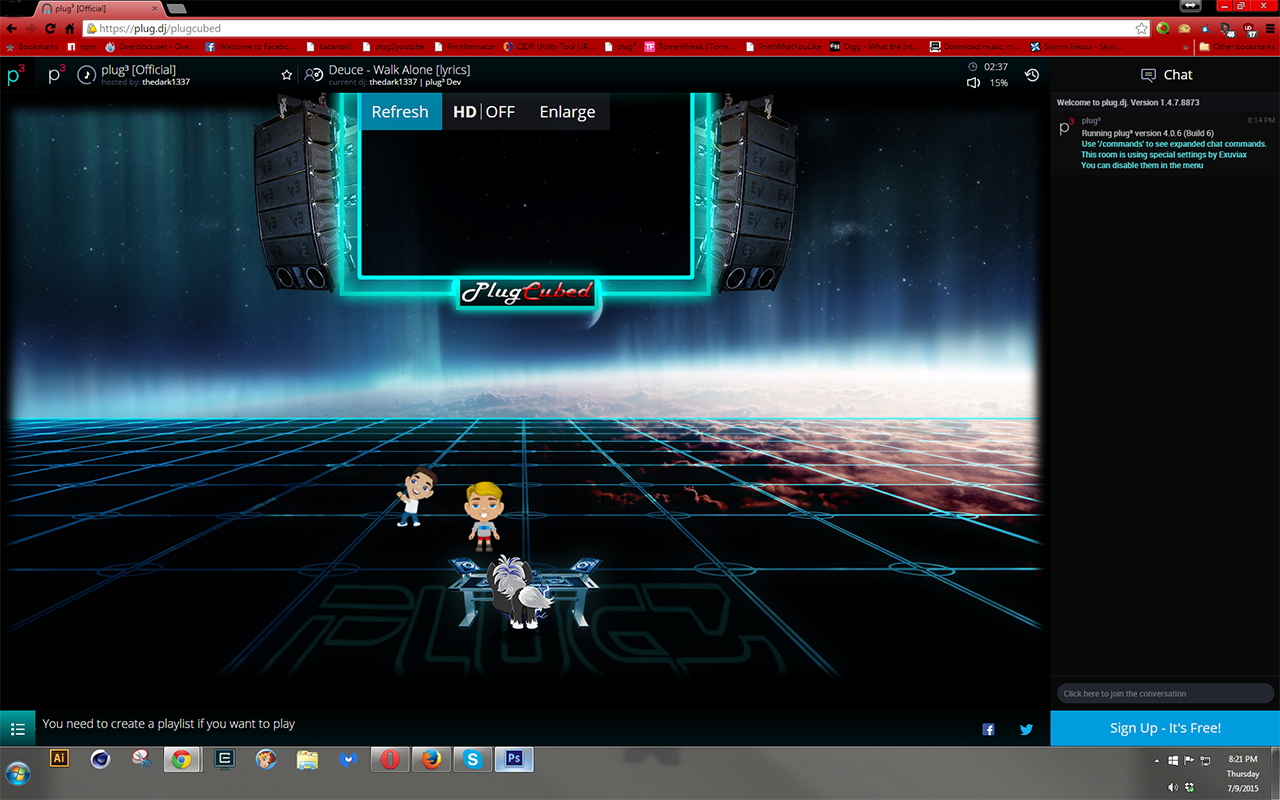Open Adobe Illustrator from the taskbar
1280x800 pixels.
pyautogui.click(x=59, y=759)
